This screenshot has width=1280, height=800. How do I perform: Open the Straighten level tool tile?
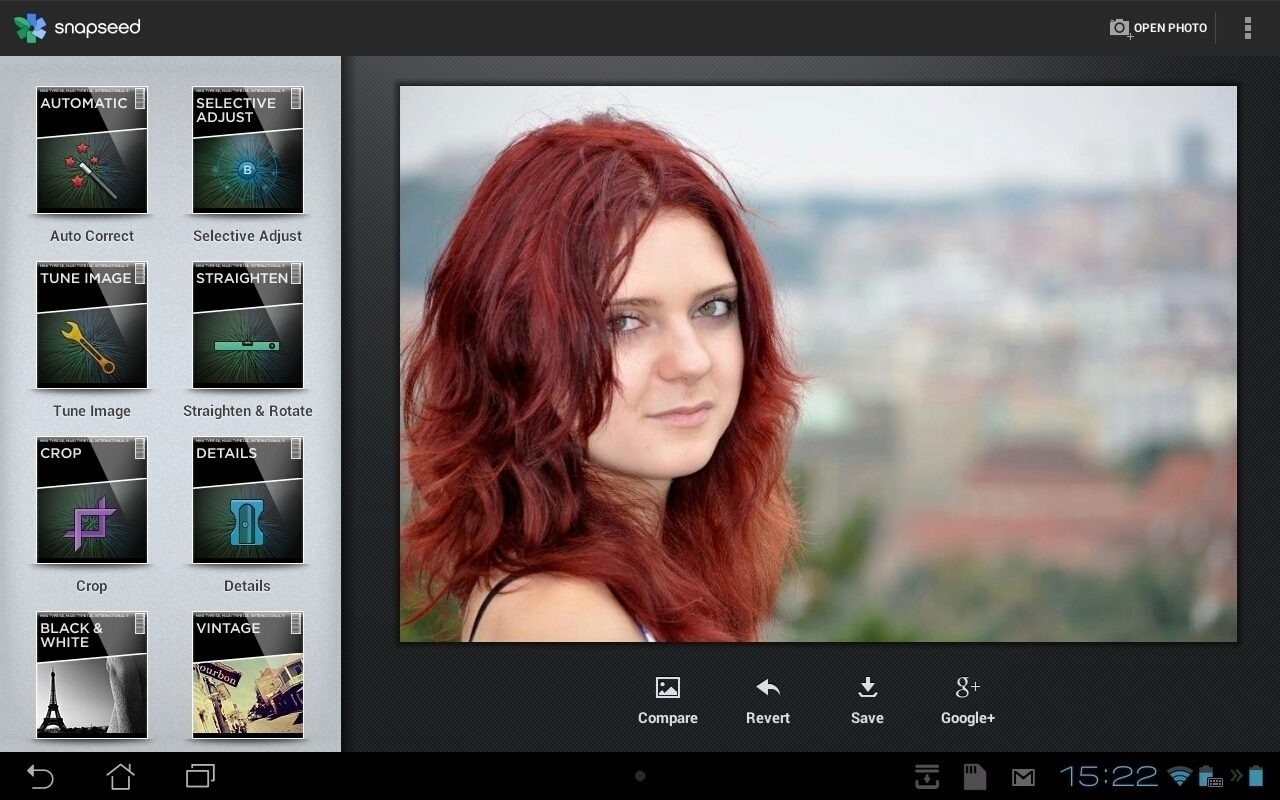pos(248,325)
